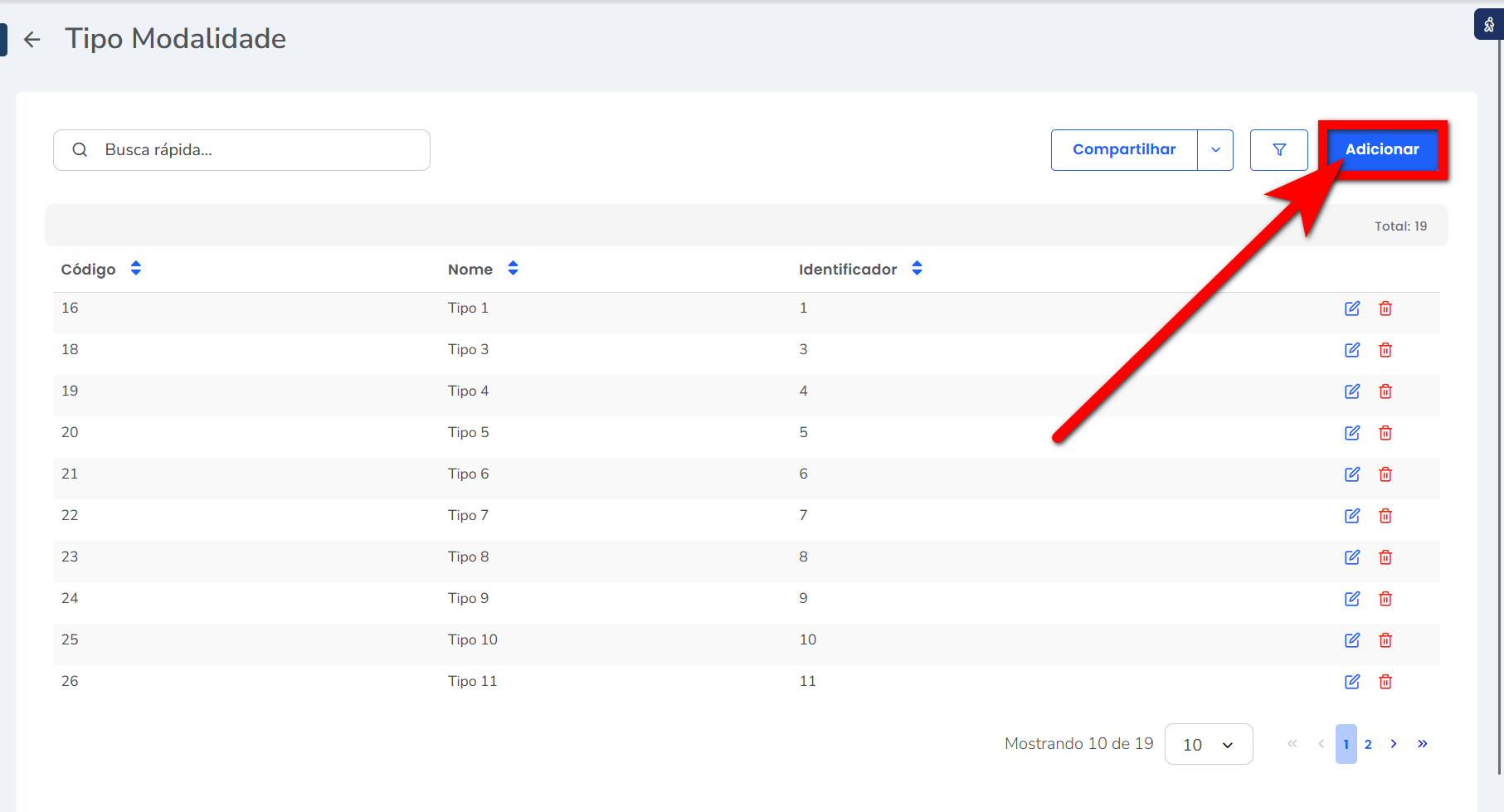This screenshot has height=812, width=1504.
Task: Expand the Compartilhar dropdown arrow
Action: tap(1215, 150)
